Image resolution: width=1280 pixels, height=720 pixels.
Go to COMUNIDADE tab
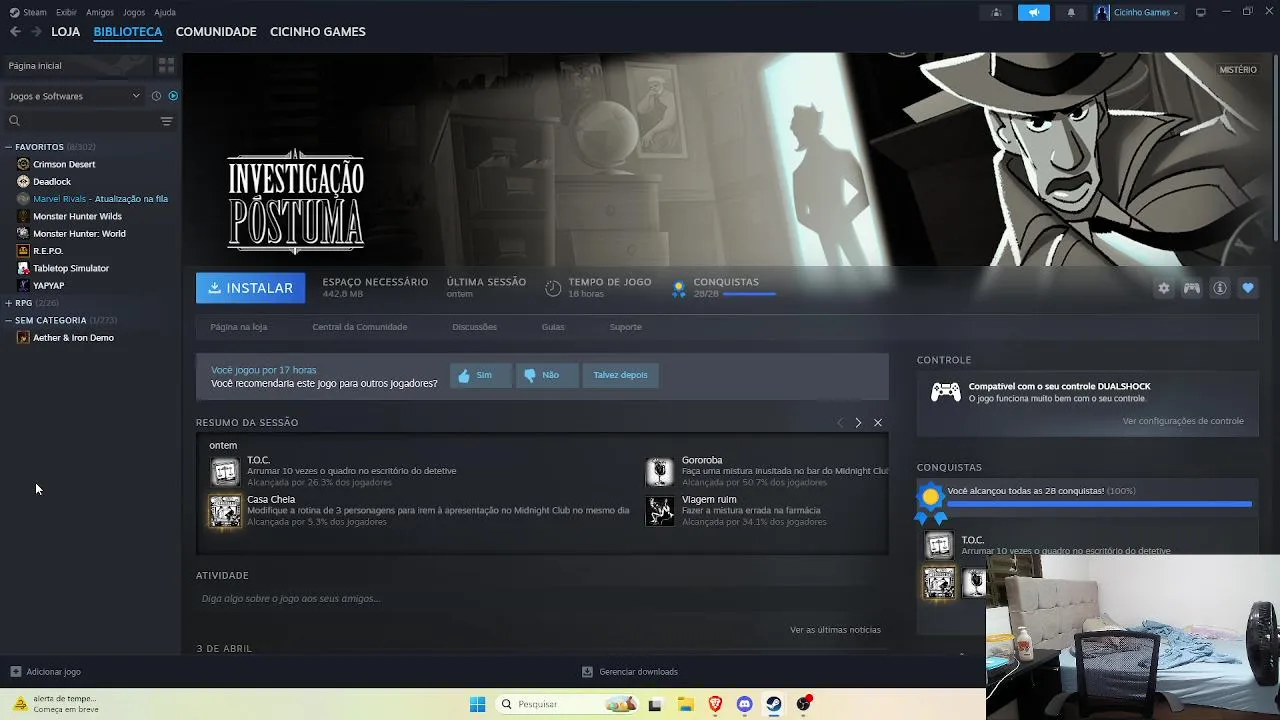point(216,32)
